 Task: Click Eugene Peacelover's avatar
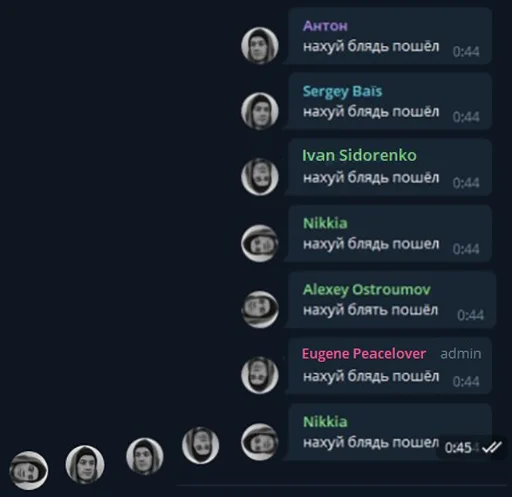coord(260,375)
